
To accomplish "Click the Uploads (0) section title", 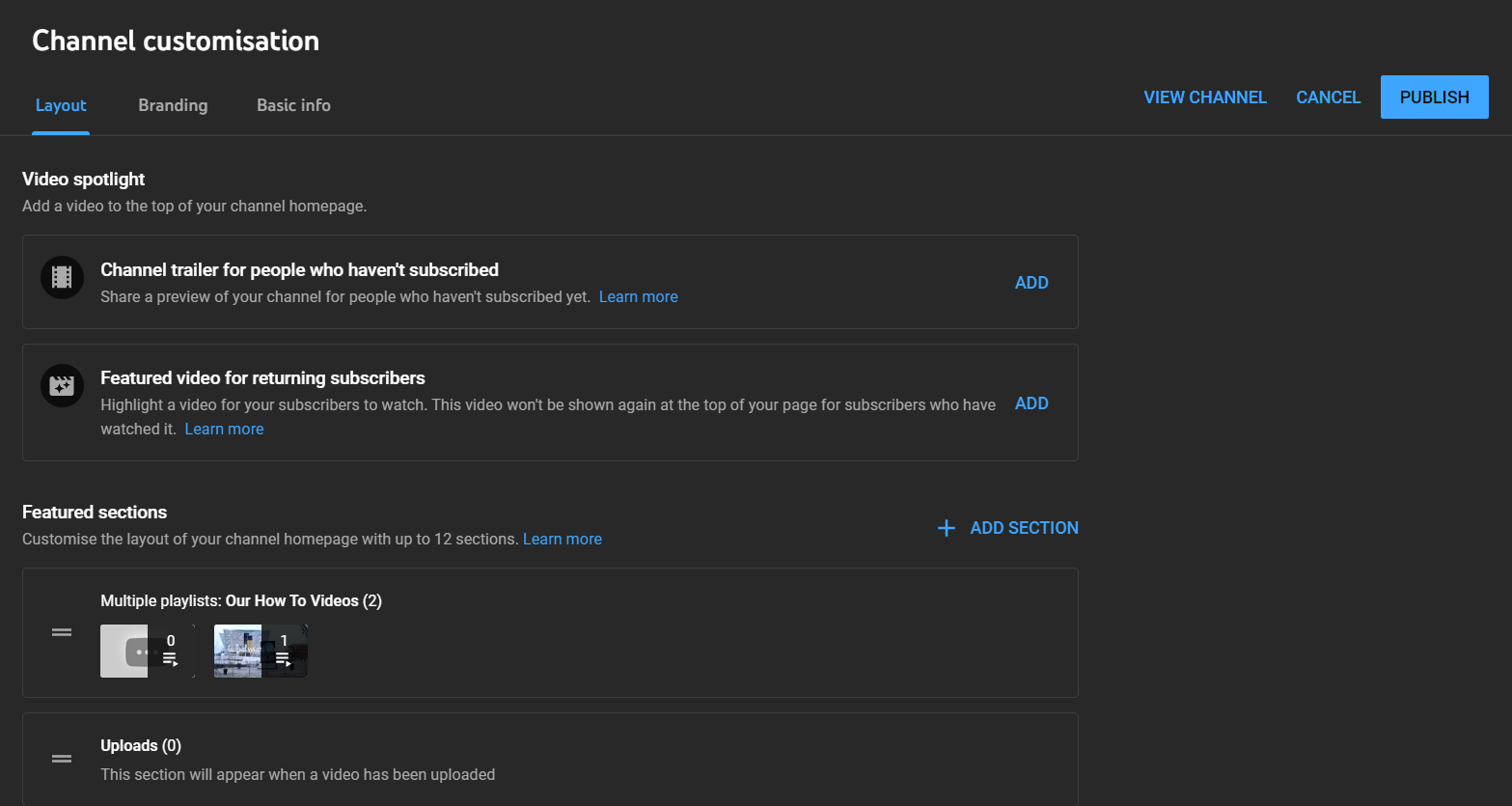I will coord(141,746).
